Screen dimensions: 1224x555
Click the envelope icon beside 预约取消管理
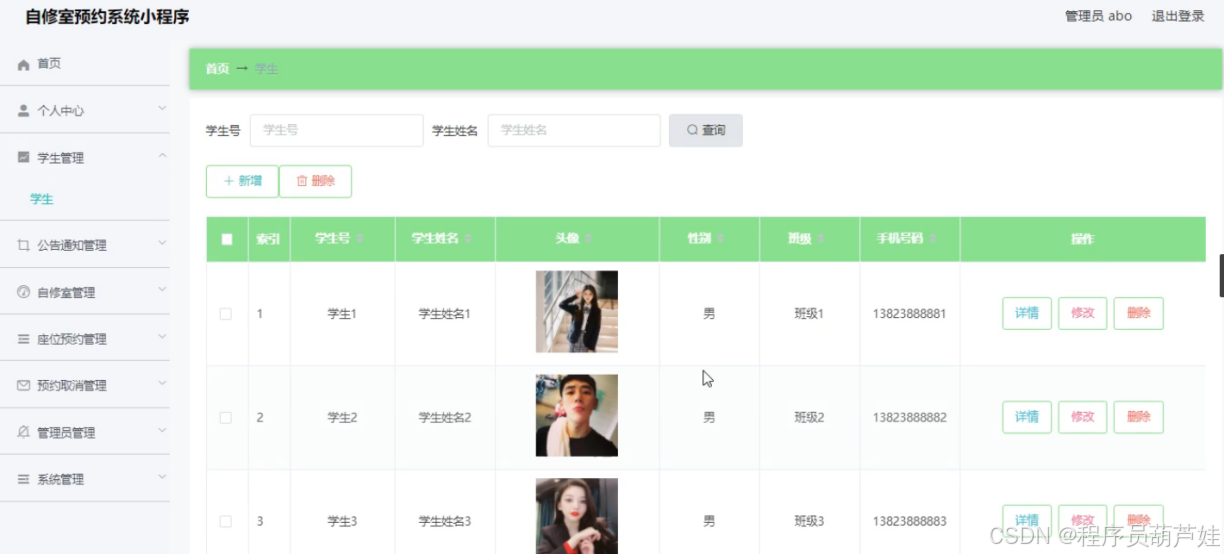pyautogui.click(x=24, y=385)
